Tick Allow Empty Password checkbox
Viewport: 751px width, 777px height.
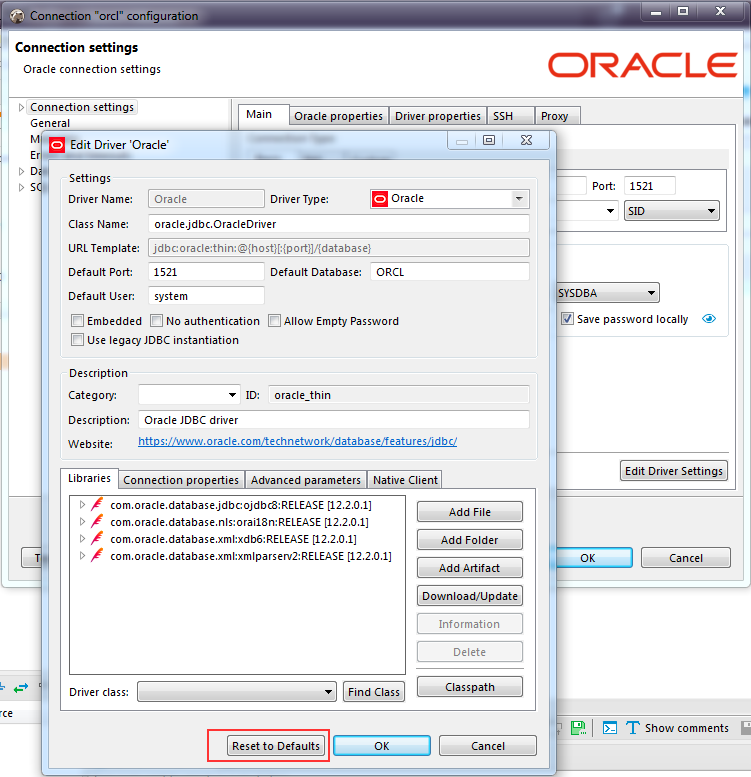pyautogui.click(x=274, y=321)
